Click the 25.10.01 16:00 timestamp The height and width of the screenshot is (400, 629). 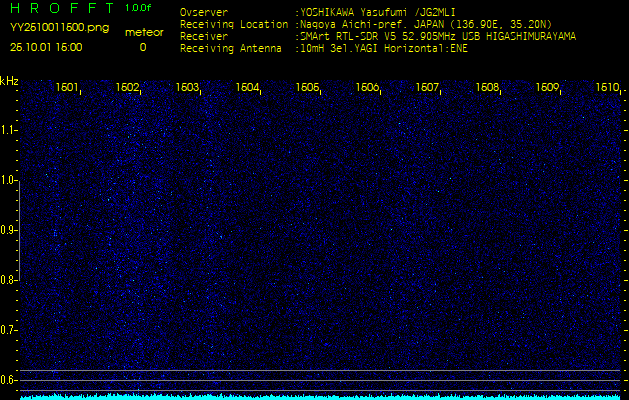(x=47, y=47)
